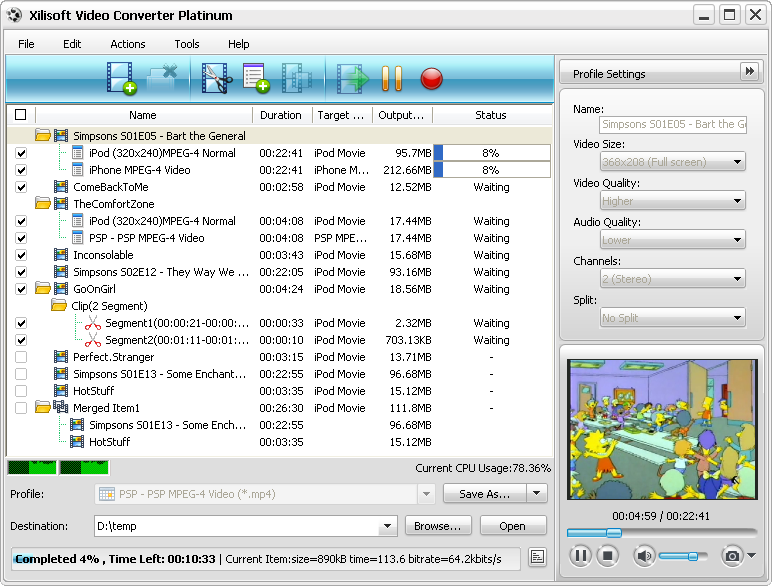Screen dimensions: 772x586
Task: Click the Add Profile toolbar icon
Action: coord(256,78)
